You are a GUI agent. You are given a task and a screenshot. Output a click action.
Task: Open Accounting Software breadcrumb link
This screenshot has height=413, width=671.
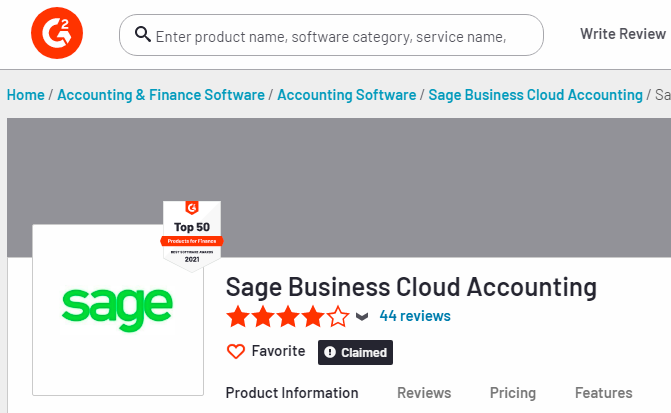(347, 95)
